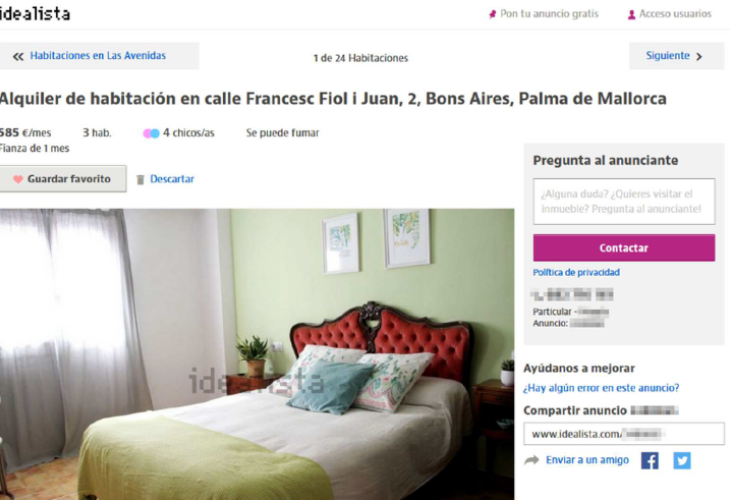Click the forward arrow icon beside Enviar a un amigo
This screenshot has width=730, height=500.
pos(531,460)
